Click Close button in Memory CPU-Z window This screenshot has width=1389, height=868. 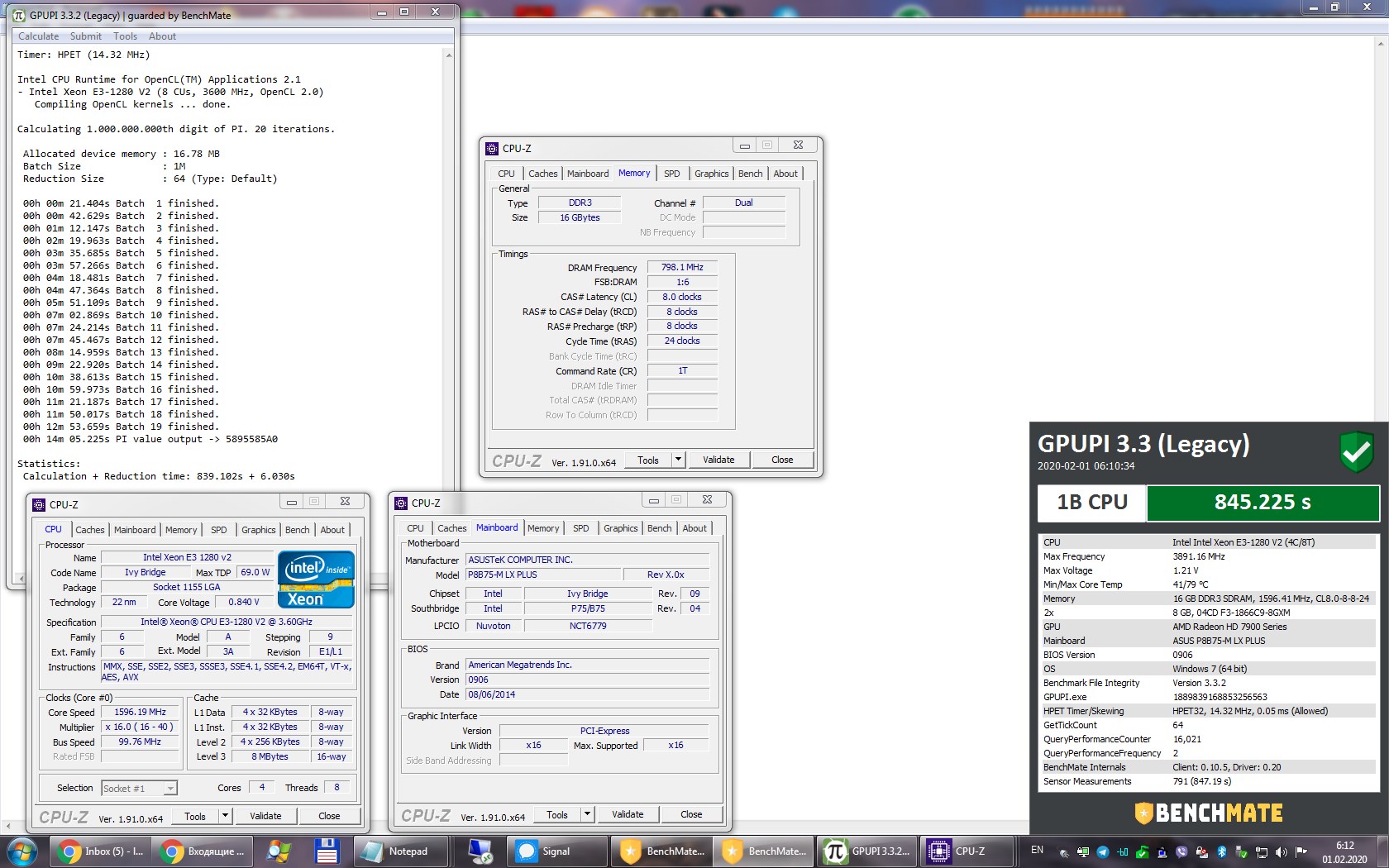782,460
